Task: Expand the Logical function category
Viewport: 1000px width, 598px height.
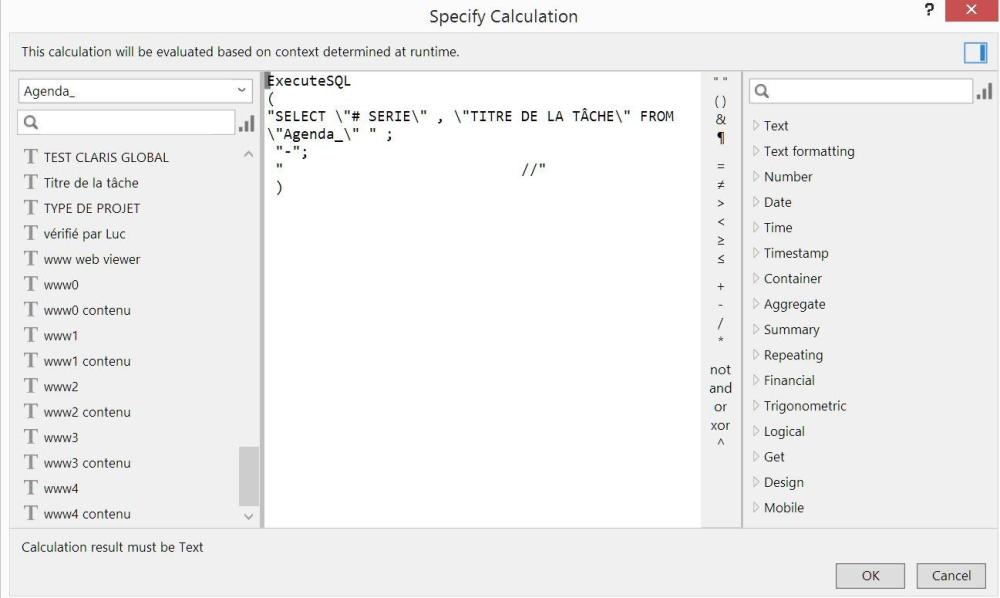Action: coord(783,431)
